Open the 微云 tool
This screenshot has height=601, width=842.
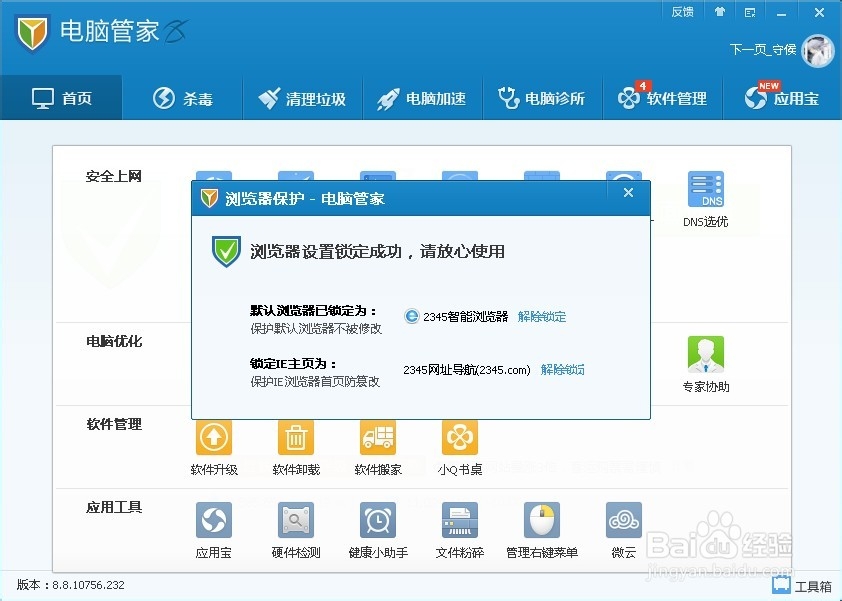[623, 530]
